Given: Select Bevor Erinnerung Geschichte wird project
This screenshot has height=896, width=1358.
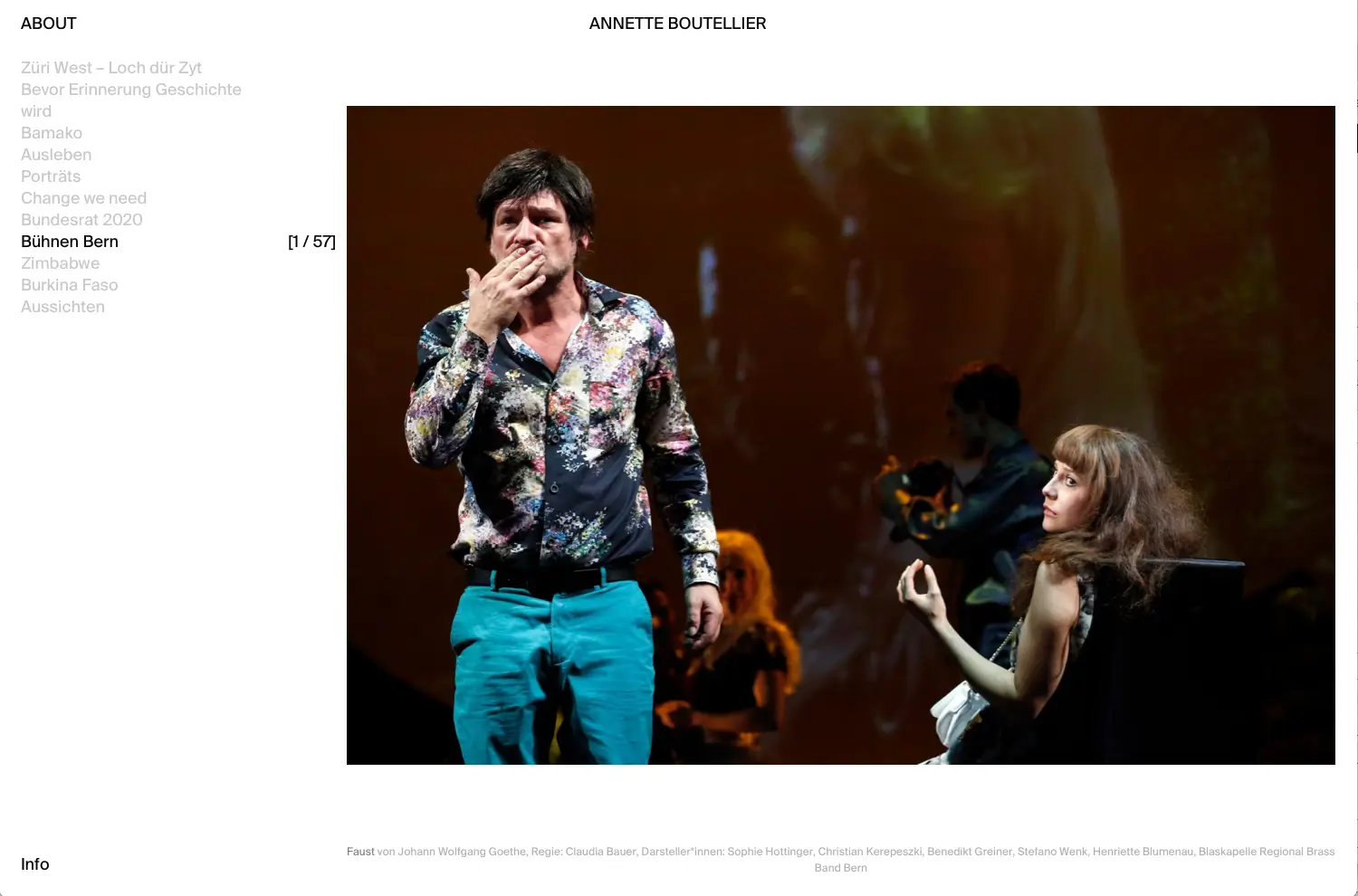Looking at the screenshot, I should 131,100.
